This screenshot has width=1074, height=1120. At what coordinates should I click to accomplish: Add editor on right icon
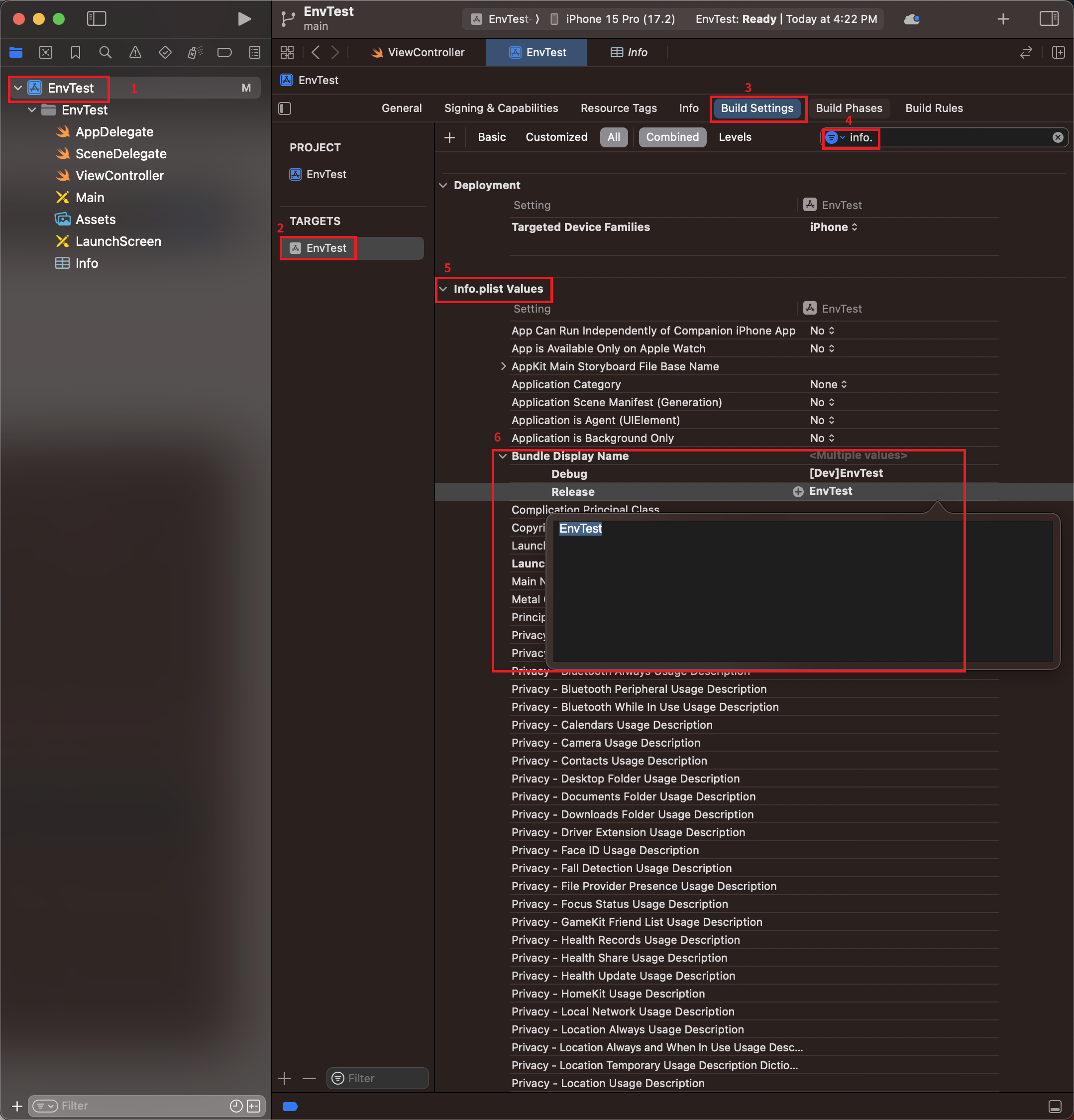click(x=1058, y=53)
